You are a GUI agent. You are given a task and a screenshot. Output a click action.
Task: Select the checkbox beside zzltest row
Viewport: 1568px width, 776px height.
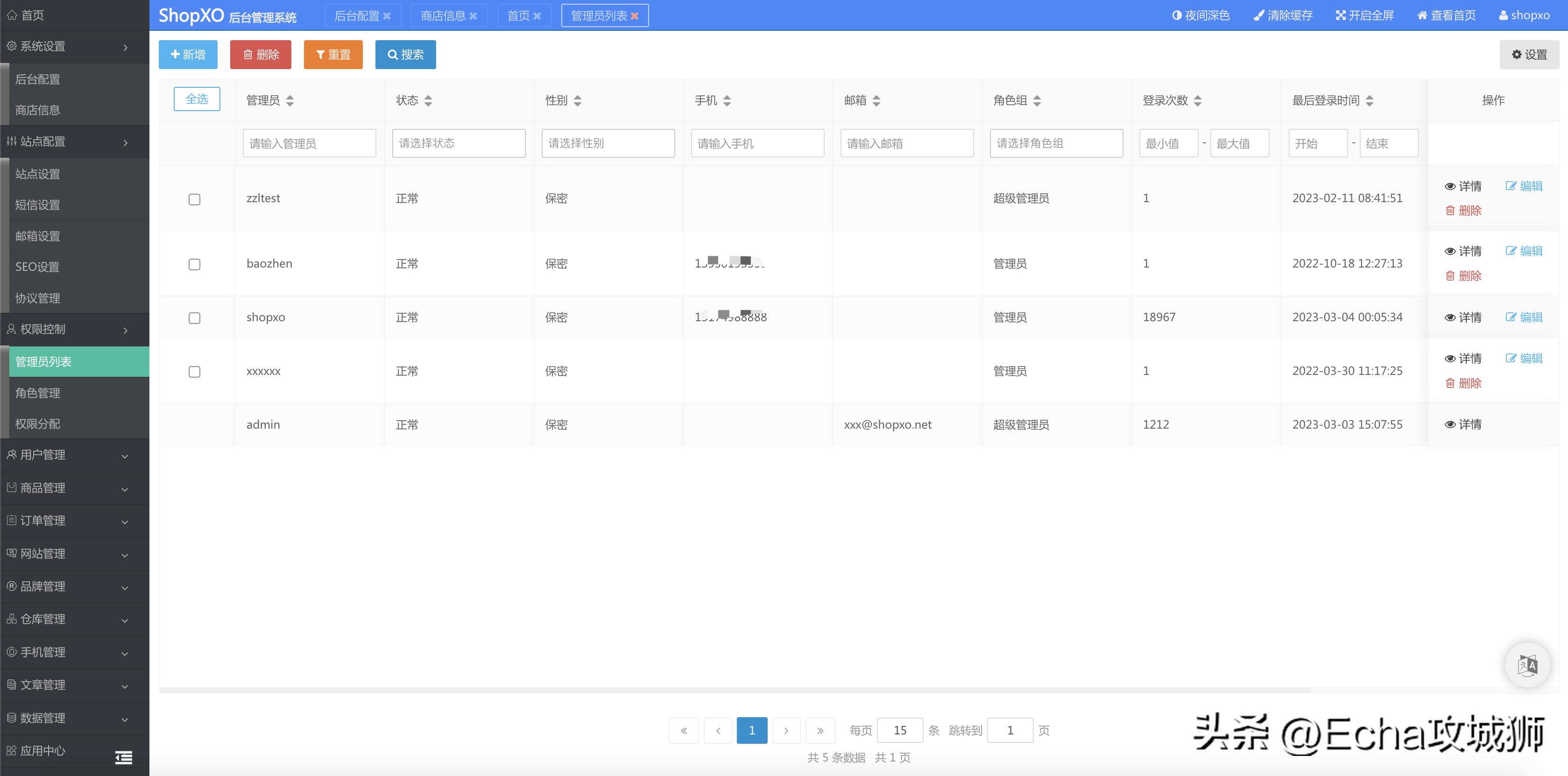click(195, 199)
